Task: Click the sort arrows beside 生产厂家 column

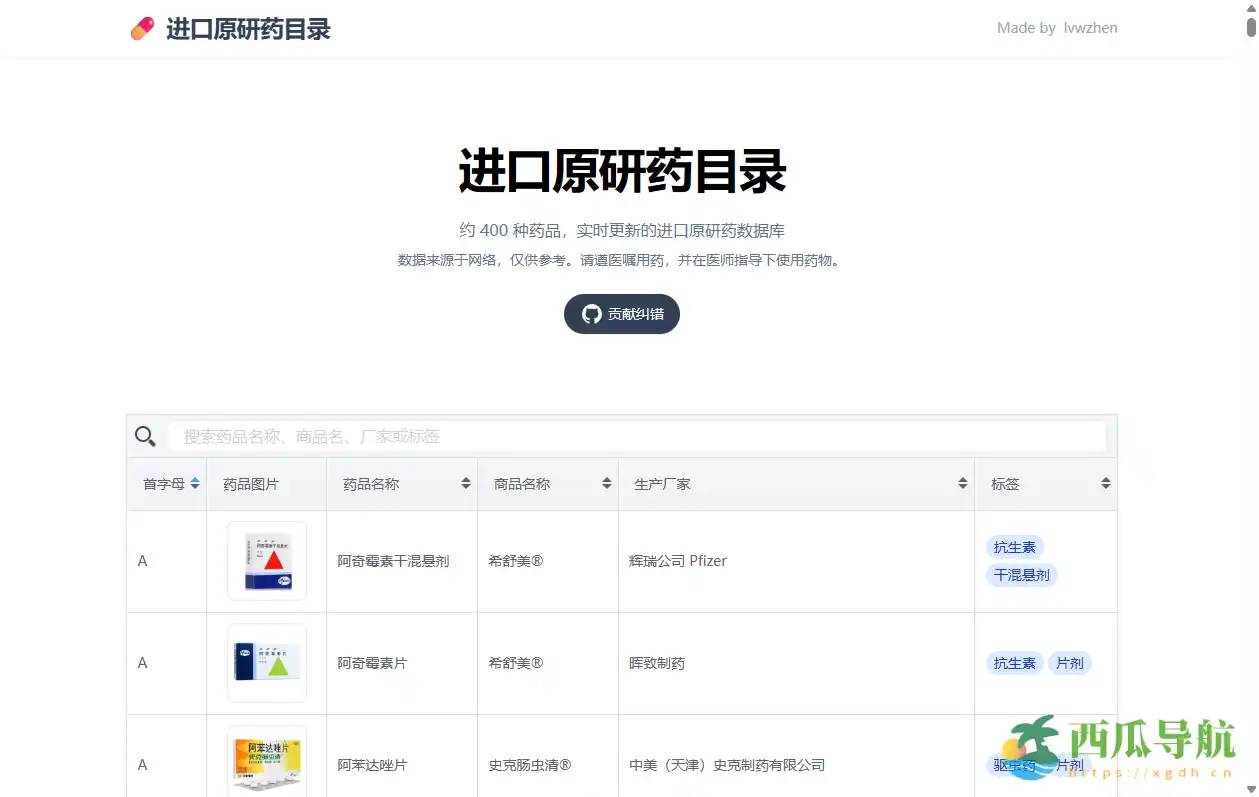Action: 962,483
